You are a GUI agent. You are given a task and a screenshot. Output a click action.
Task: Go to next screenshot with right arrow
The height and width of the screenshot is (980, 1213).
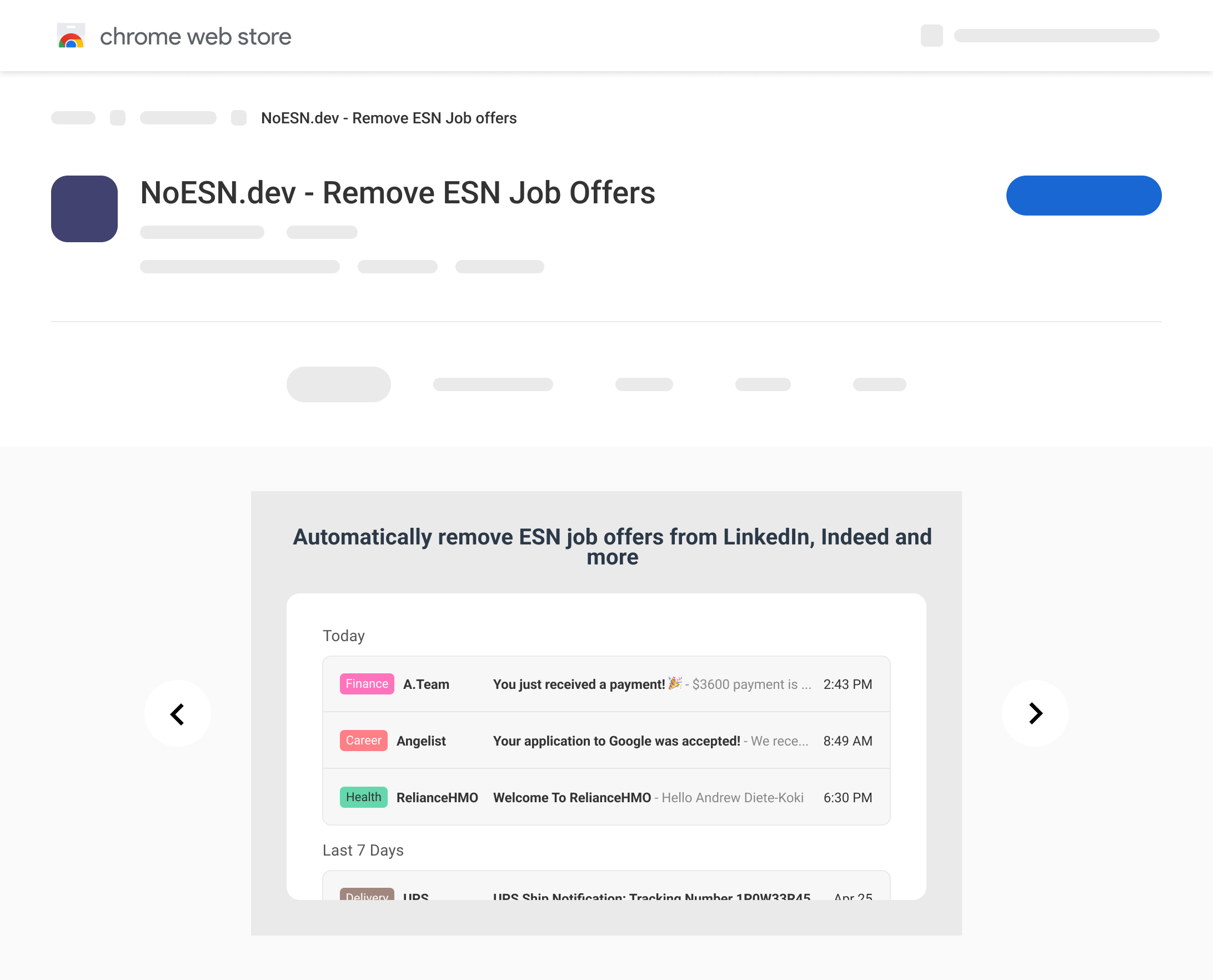[1035, 713]
